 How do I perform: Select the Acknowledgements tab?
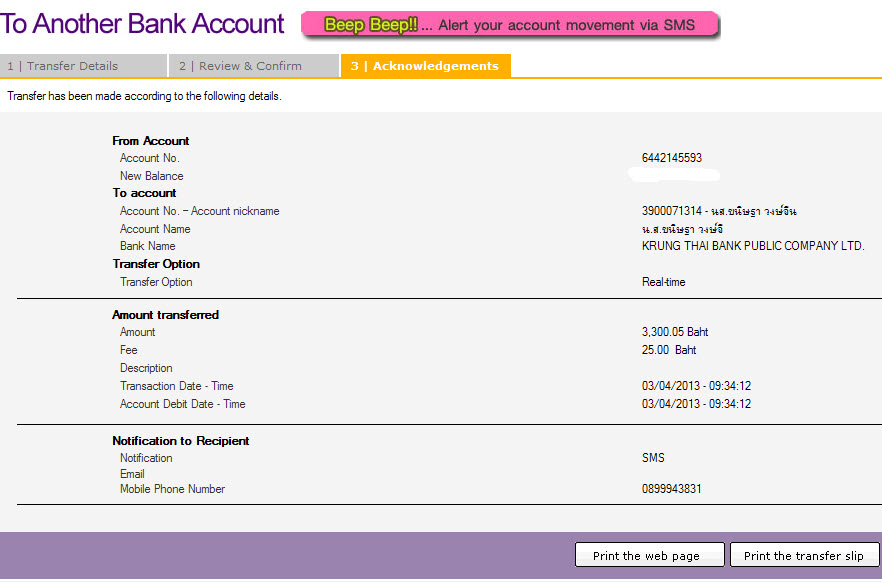(425, 66)
